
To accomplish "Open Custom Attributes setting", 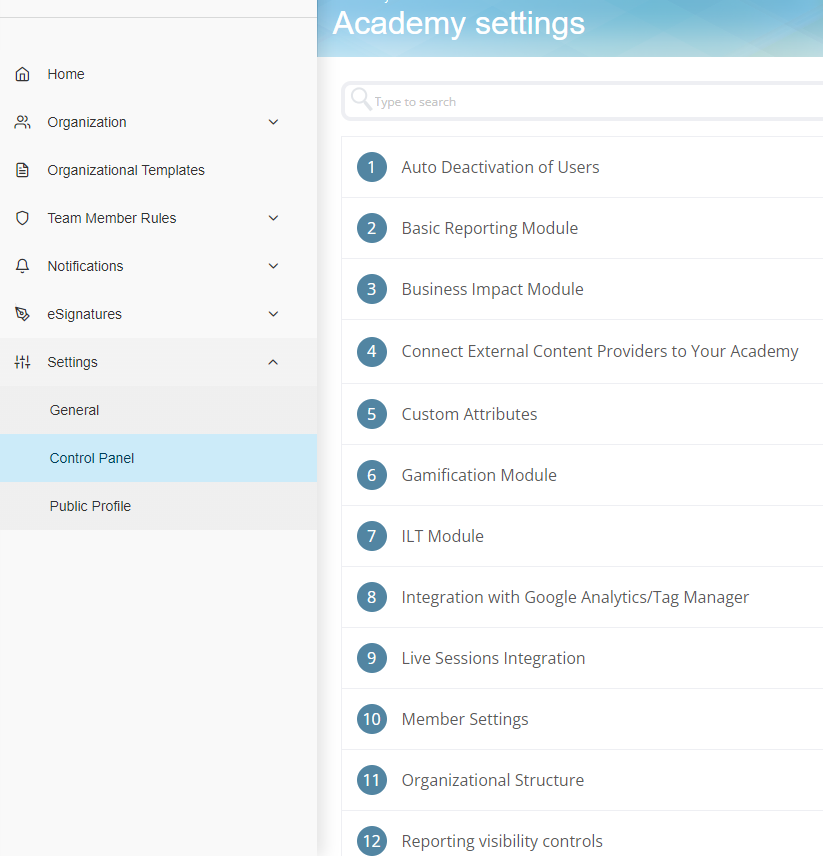I will [582, 414].
